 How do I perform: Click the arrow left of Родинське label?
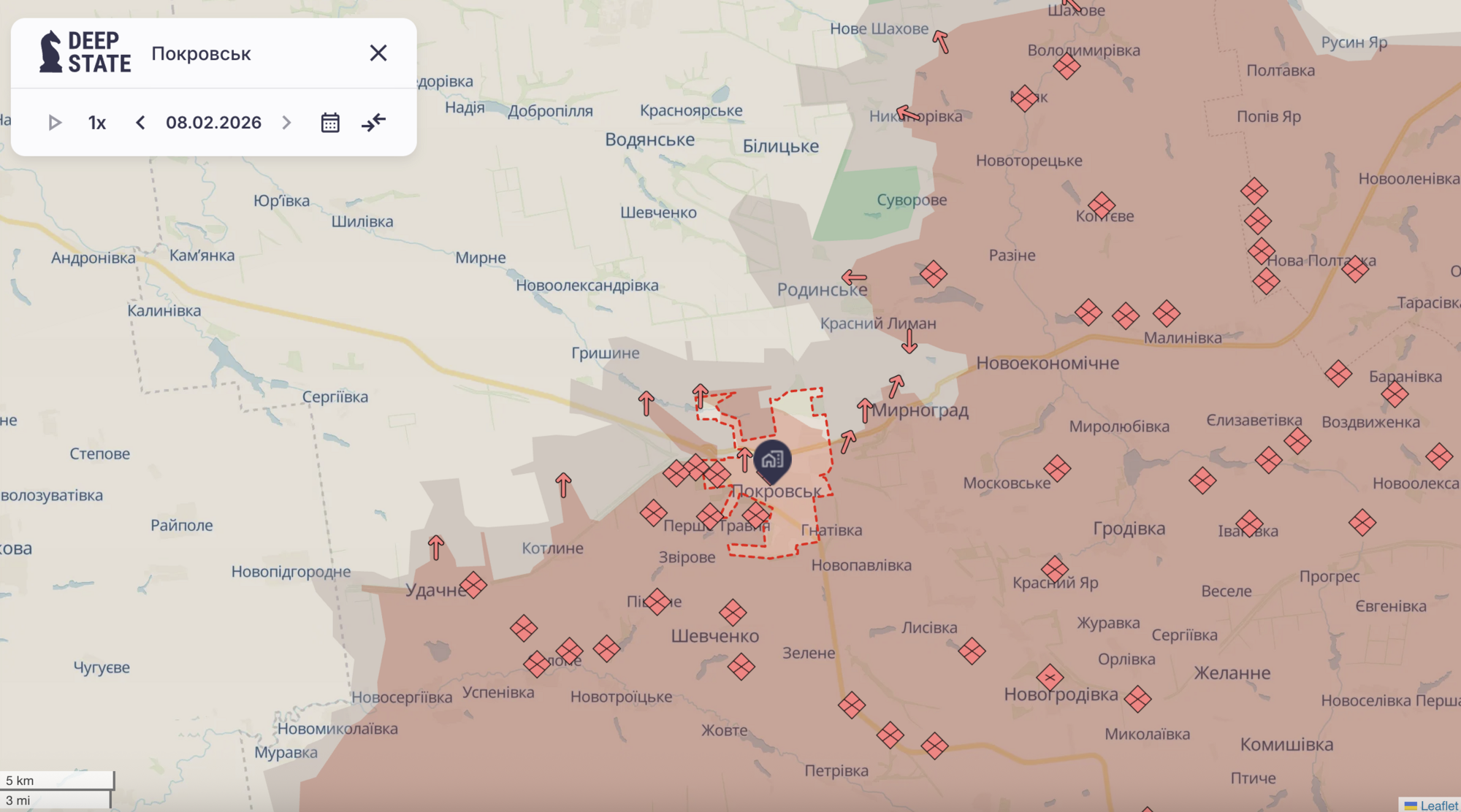pos(854,277)
